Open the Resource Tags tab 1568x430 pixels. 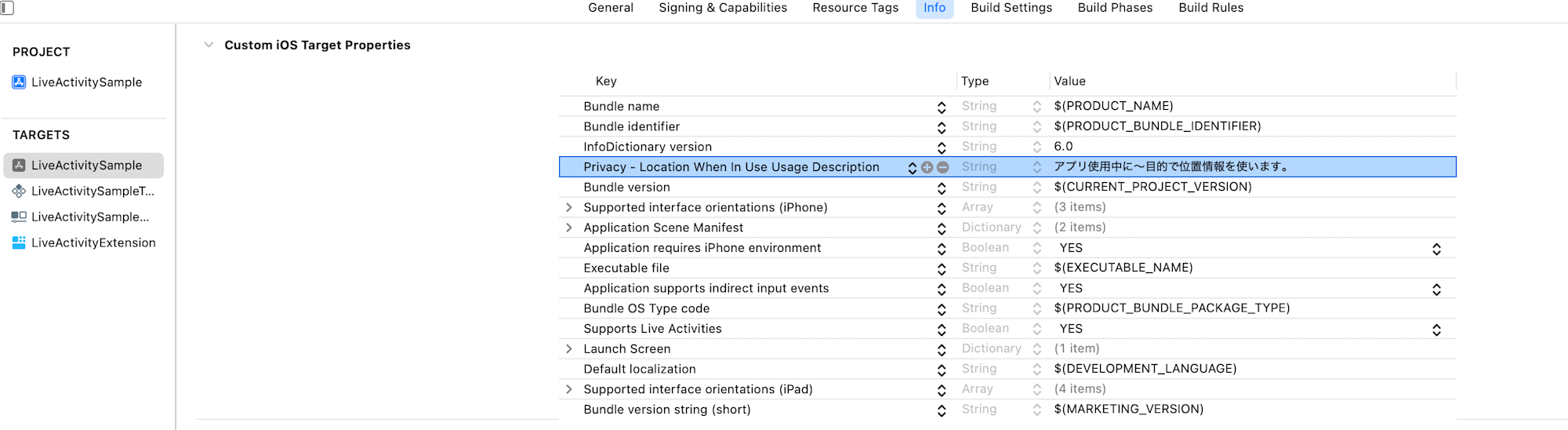[x=855, y=8]
